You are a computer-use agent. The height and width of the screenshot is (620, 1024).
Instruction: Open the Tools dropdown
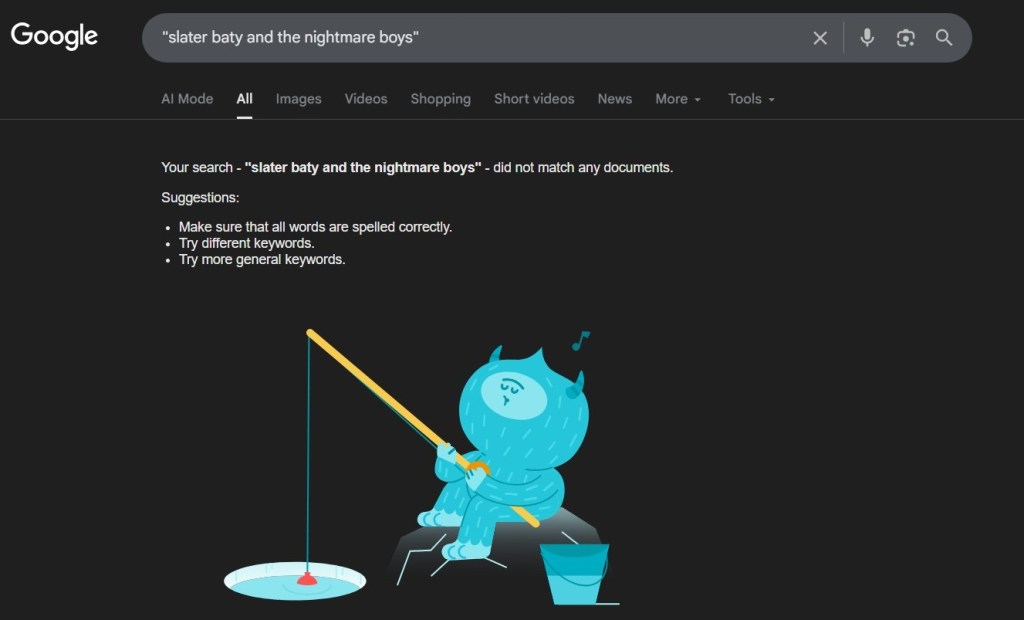751,99
